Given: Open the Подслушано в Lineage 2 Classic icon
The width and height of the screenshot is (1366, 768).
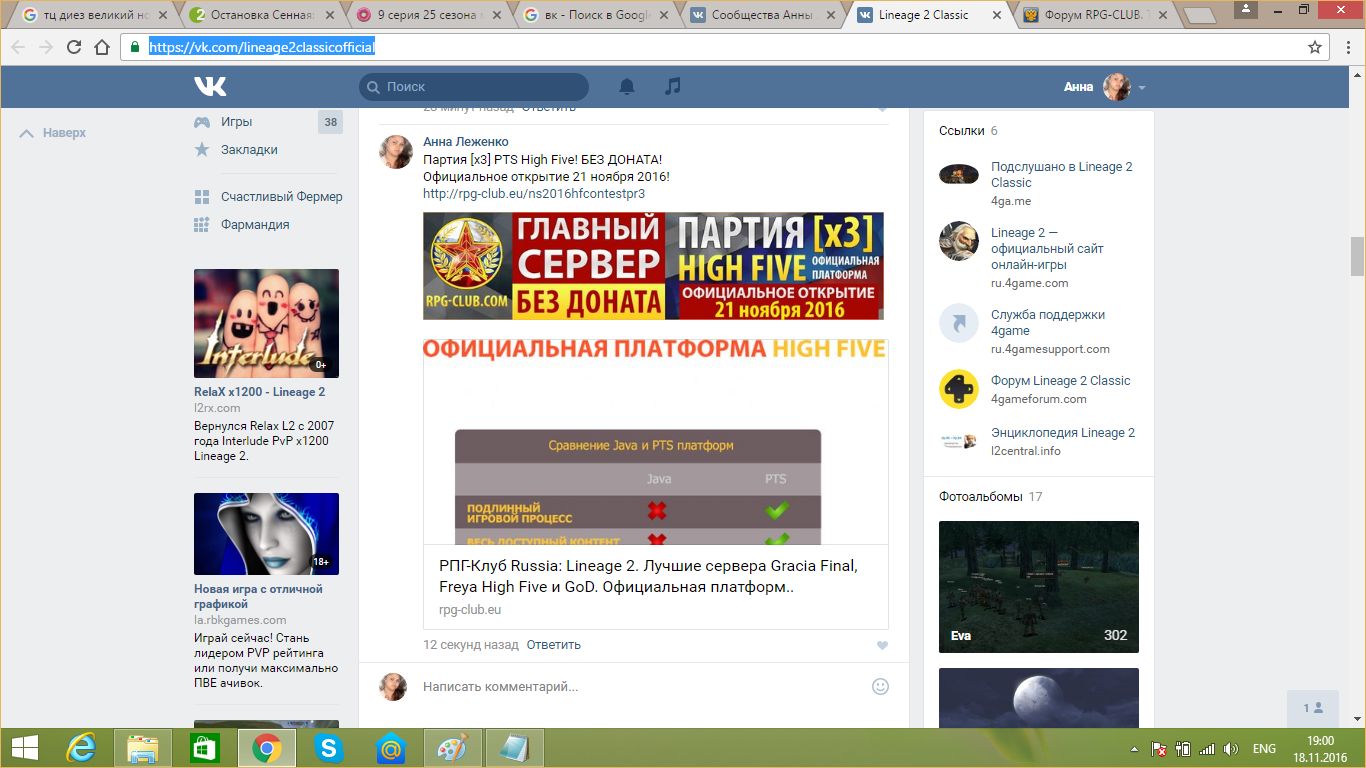Looking at the screenshot, I should tap(959, 174).
